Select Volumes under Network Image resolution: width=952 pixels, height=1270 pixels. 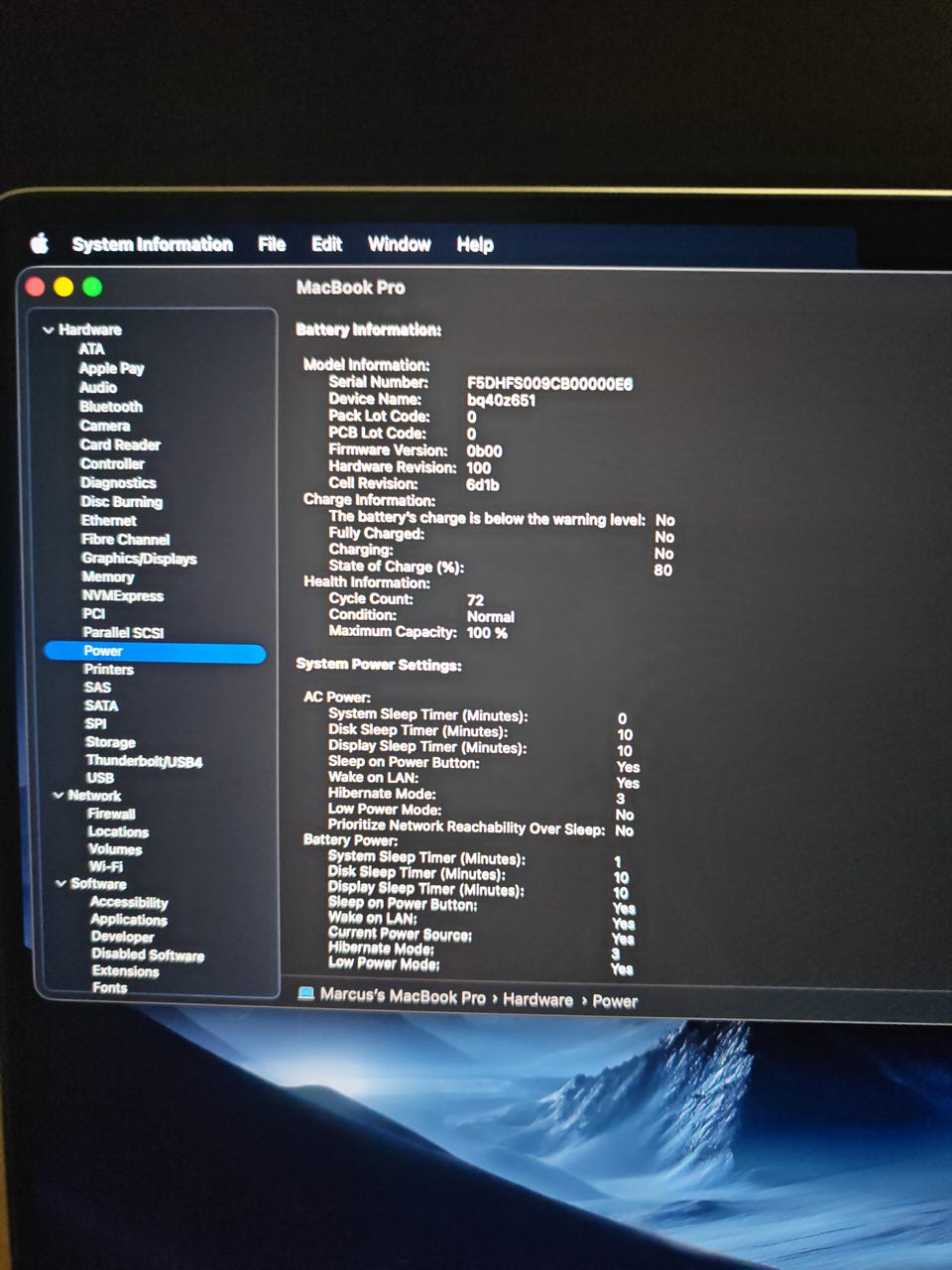[115, 849]
